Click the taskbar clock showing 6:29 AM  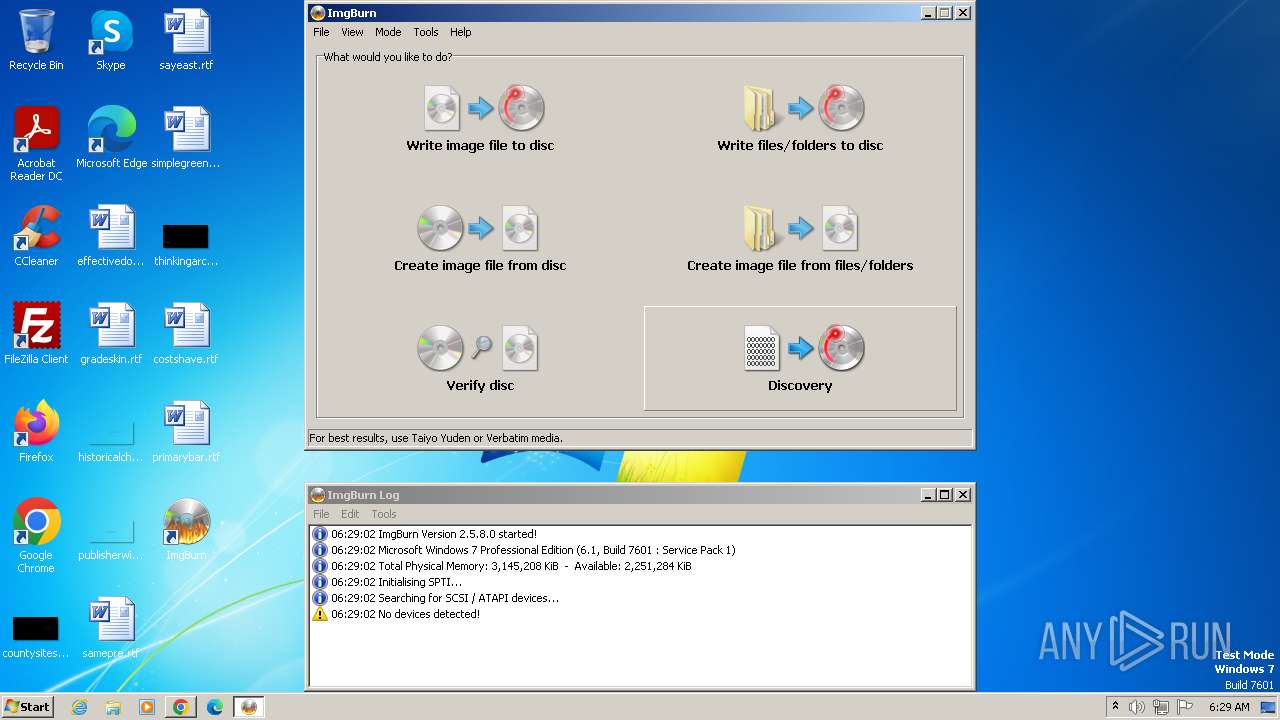[1229, 707]
